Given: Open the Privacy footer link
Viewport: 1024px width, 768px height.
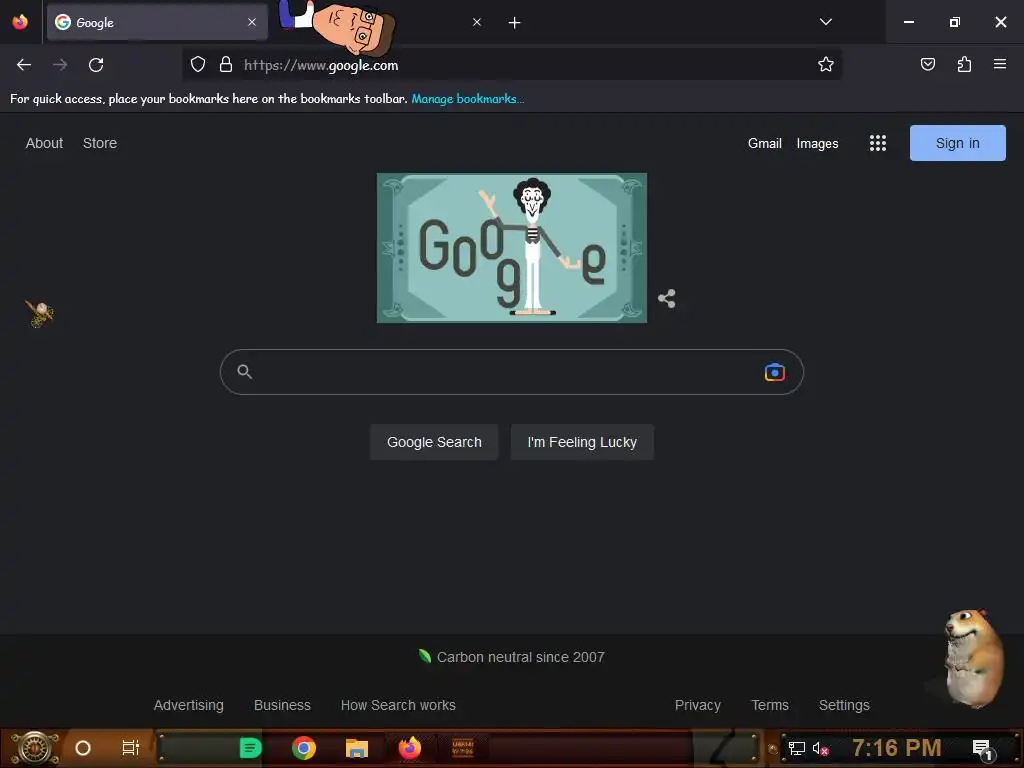Looking at the screenshot, I should (x=697, y=705).
